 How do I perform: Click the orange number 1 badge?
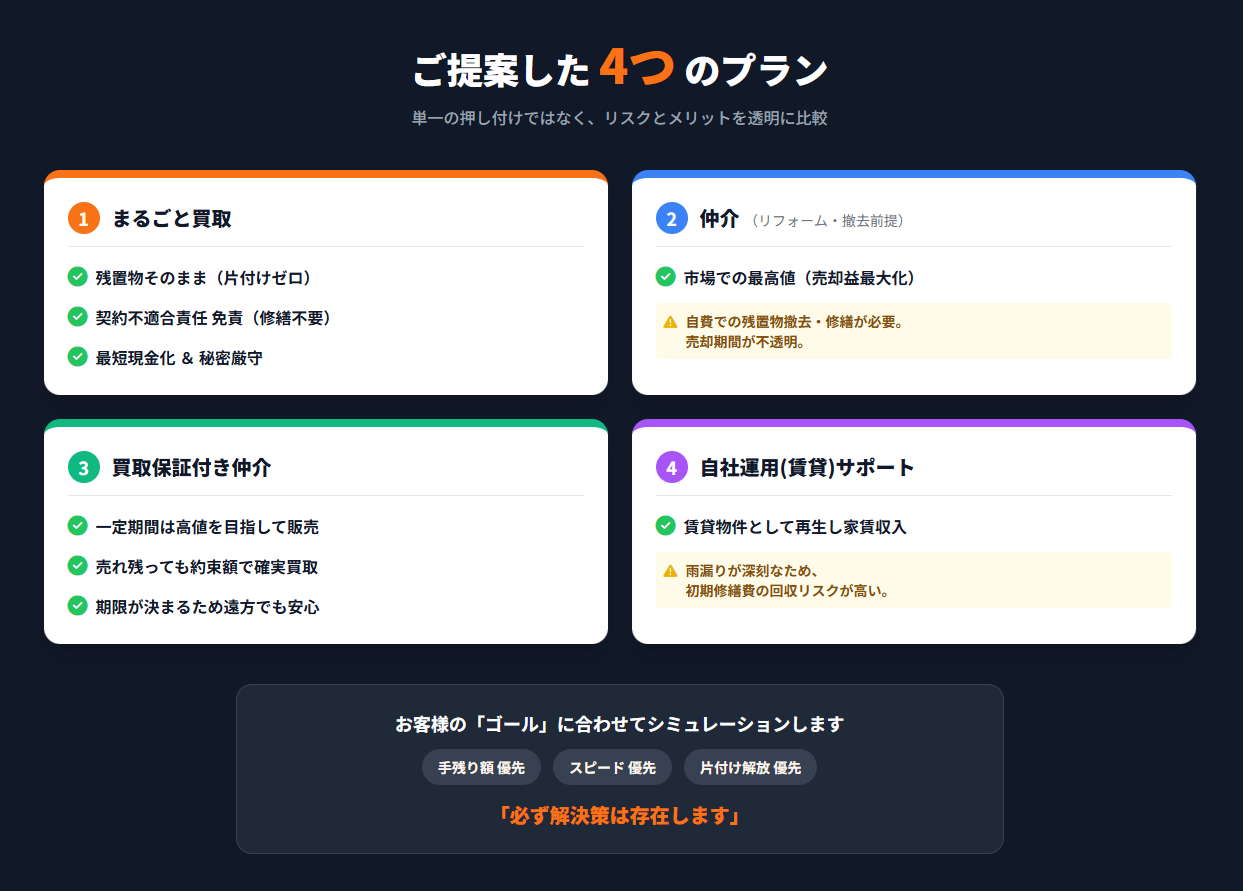click(84, 218)
